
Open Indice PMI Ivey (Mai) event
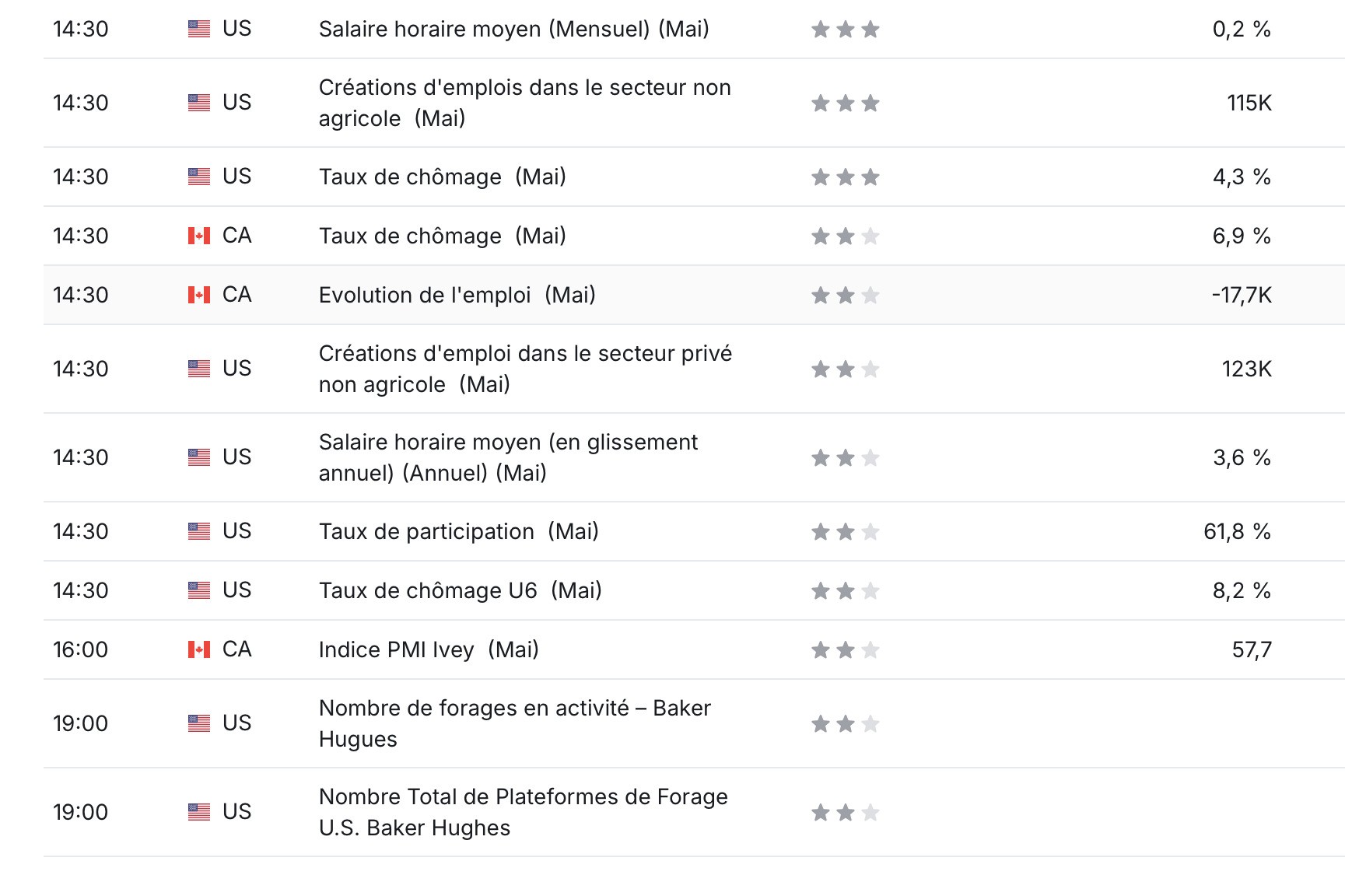(429, 650)
